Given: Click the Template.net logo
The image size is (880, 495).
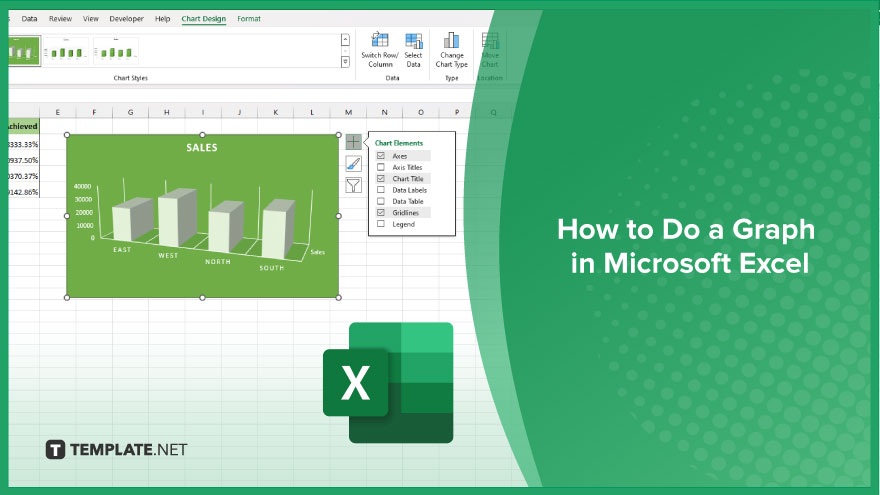Looking at the screenshot, I should [116, 450].
